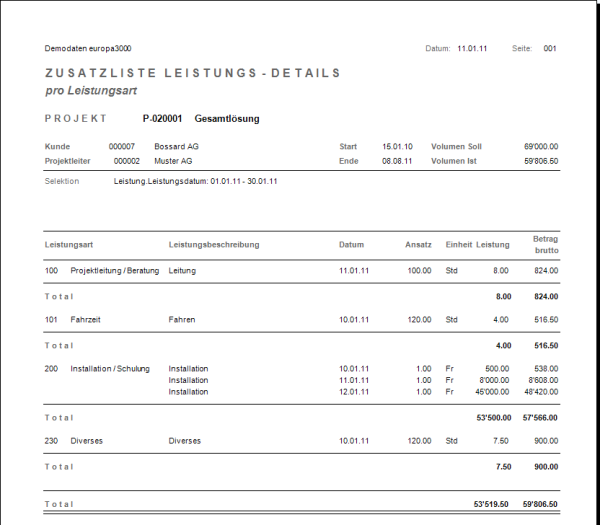This screenshot has height=525, width=600.
Task: Click page number '001'
Action: (550, 49)
